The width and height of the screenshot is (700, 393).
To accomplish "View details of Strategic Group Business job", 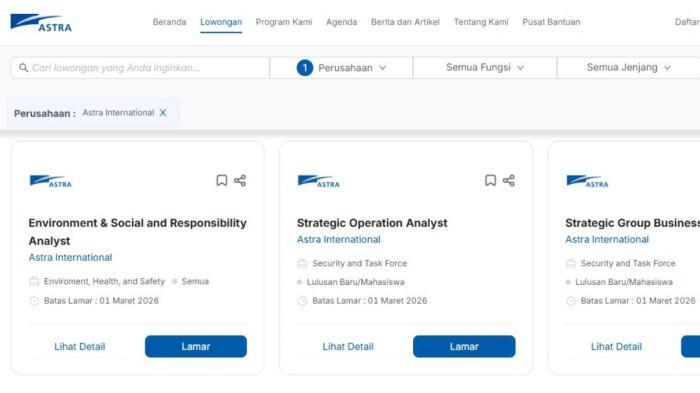I will click(617, 347).
